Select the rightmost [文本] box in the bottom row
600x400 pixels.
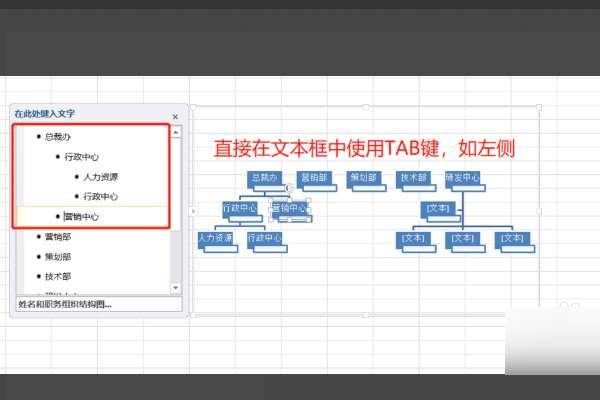point(512,238)
